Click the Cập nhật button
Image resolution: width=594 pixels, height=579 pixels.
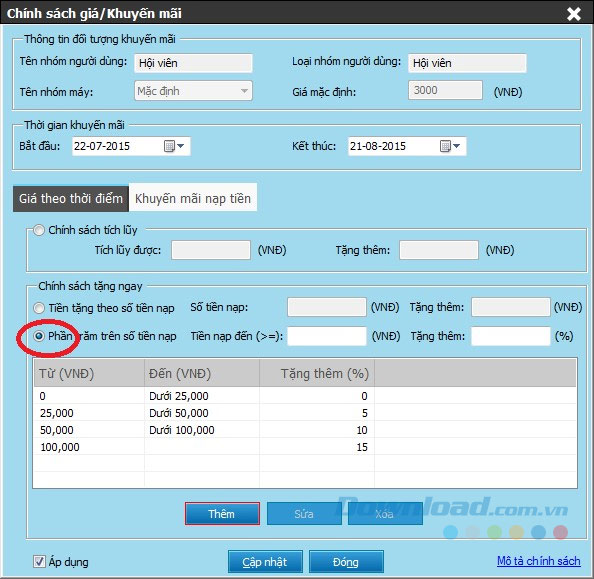point(265,562)
